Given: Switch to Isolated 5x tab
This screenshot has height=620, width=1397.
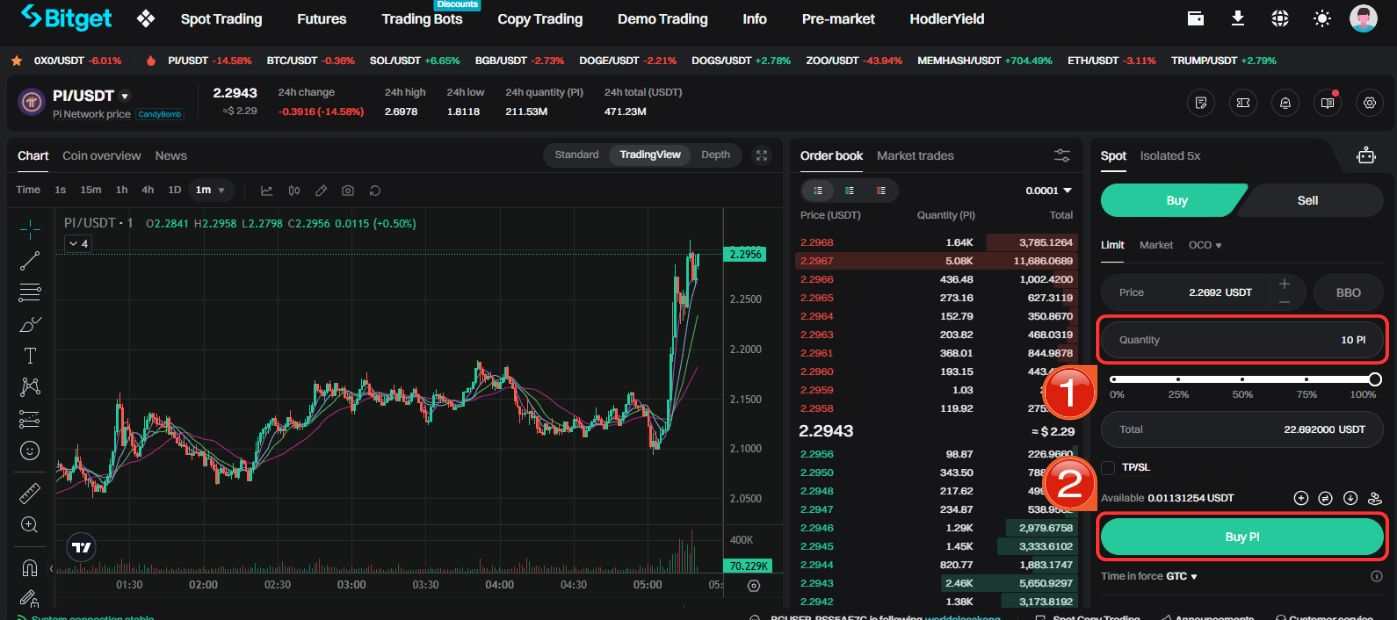Looking at the screenshot, I should coord(1170,155).
